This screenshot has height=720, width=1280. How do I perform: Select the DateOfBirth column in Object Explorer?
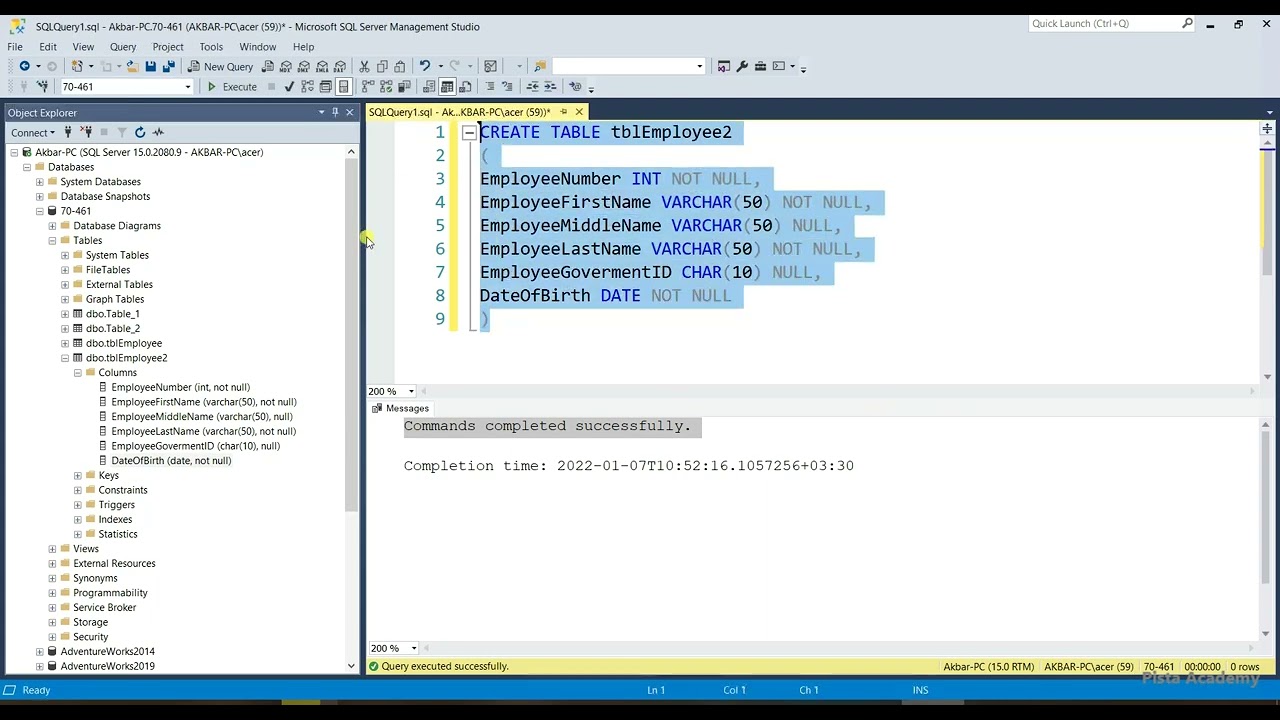click(x=170, y=461)
